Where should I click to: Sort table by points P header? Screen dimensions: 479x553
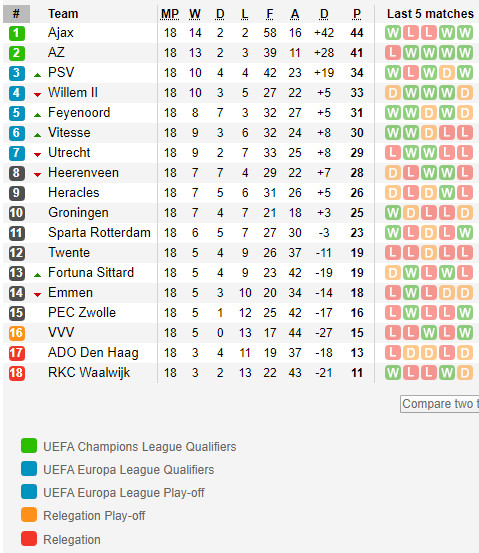click(357, 14)
